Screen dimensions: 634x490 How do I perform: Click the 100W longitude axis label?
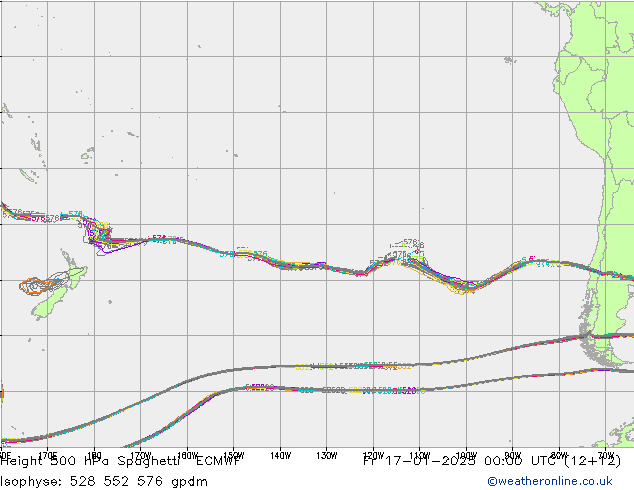pyautogui.click(x=466, y=456)
